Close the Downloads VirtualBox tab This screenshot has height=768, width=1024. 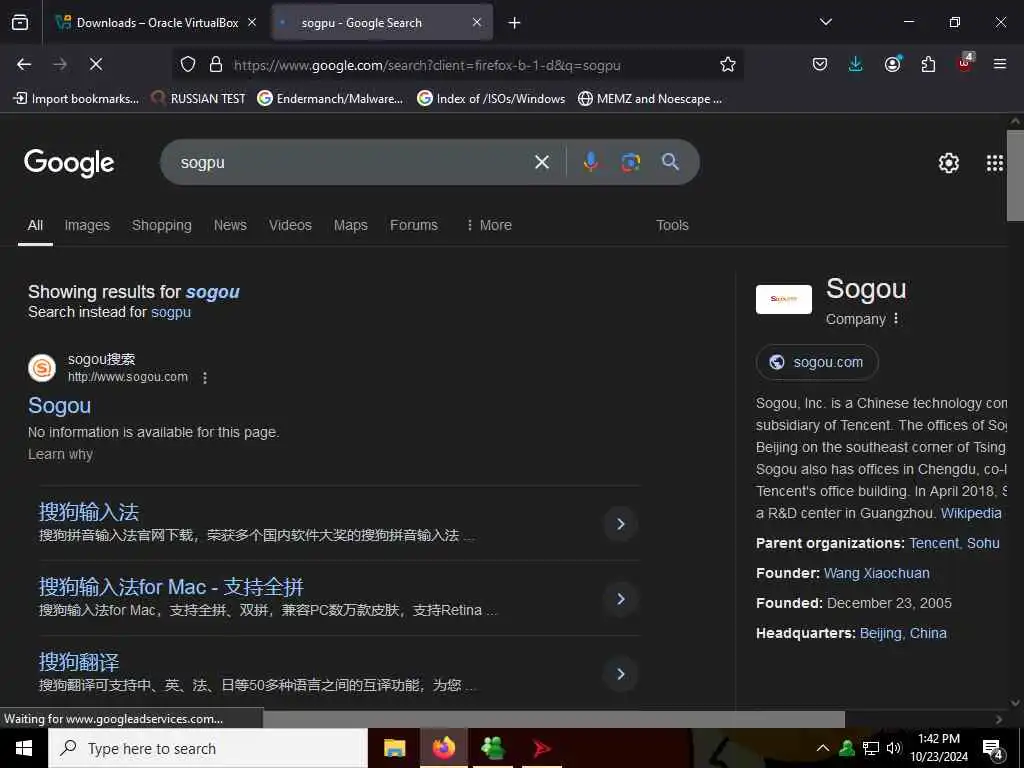click(252, 22)
